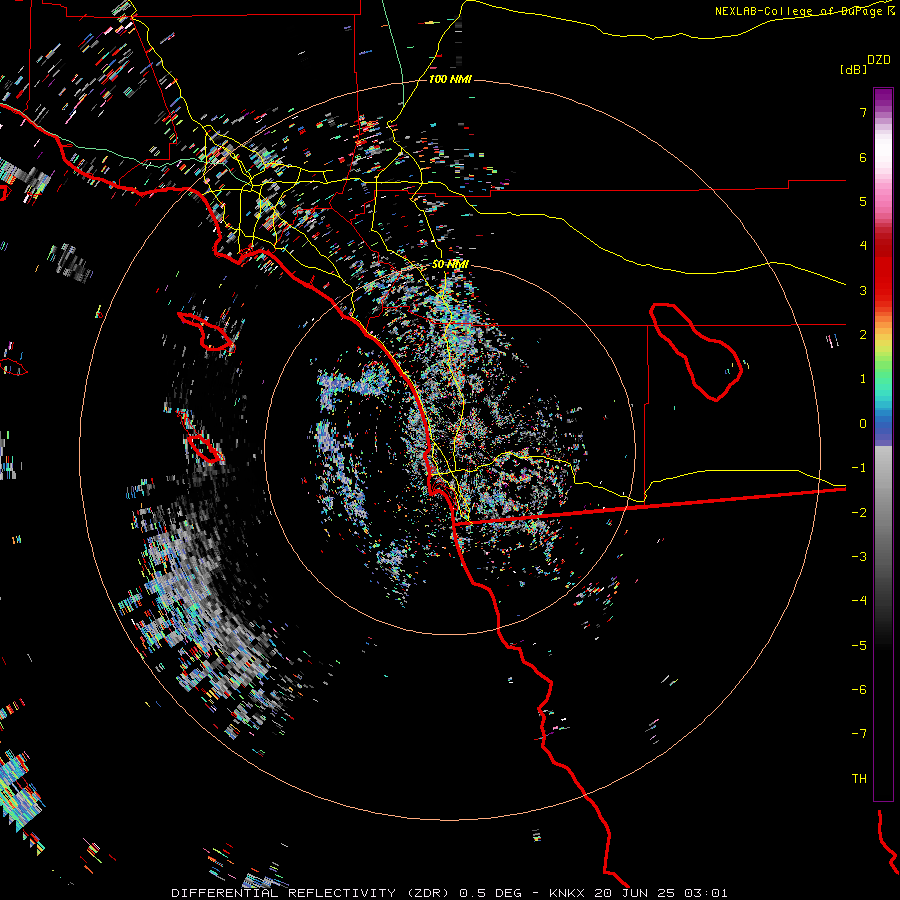Click the [dB] unit label
The width and height of the screenshot is (900, 900).
pos(853,69)
